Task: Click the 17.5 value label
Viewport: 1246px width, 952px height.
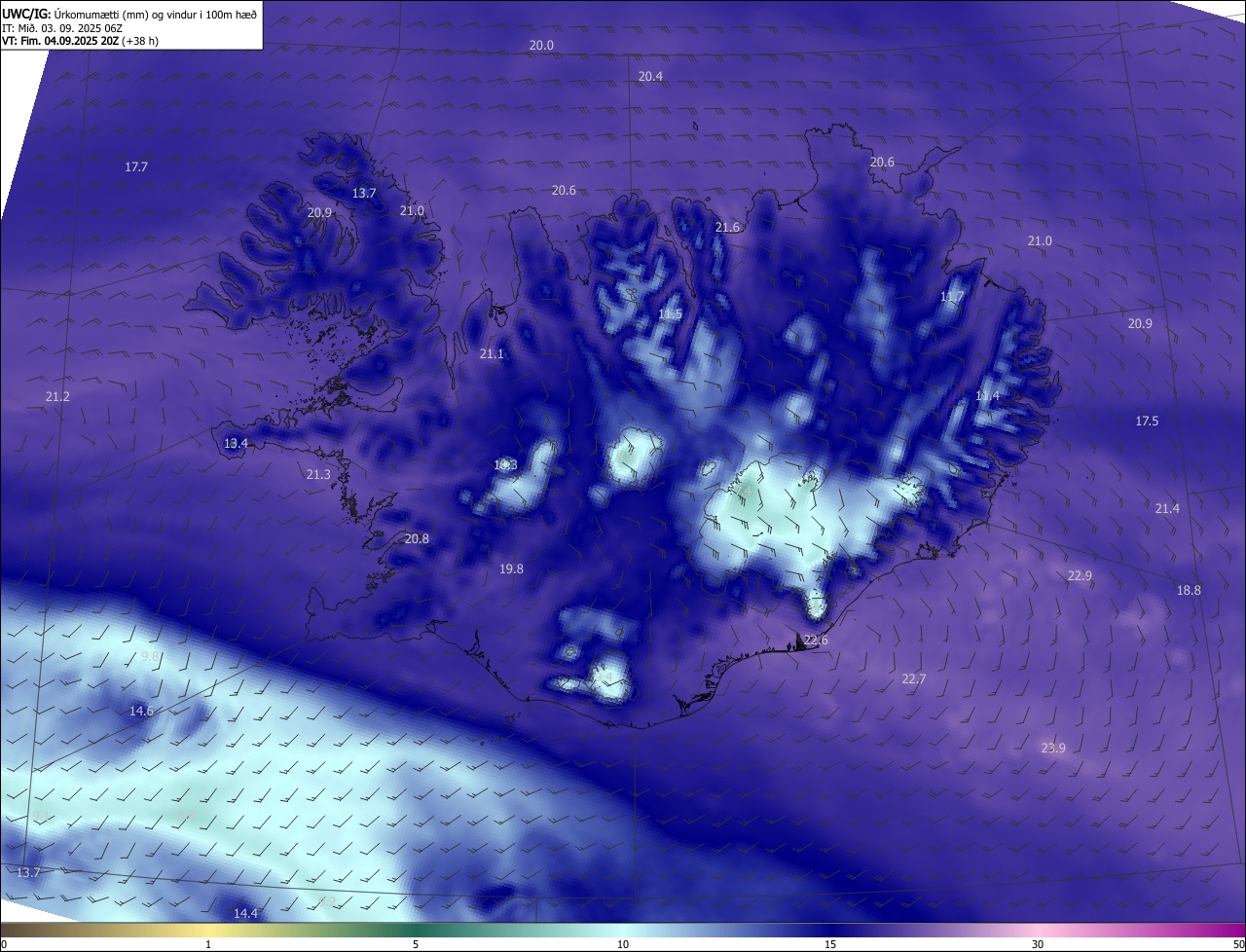Action: point(1147,421)
